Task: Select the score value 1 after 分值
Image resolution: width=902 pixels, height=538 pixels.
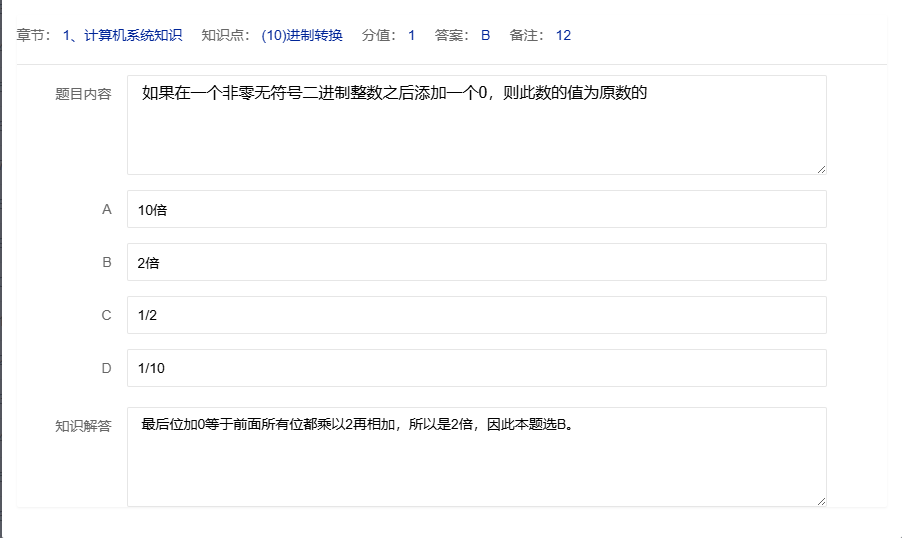Action: coord(411,36)
